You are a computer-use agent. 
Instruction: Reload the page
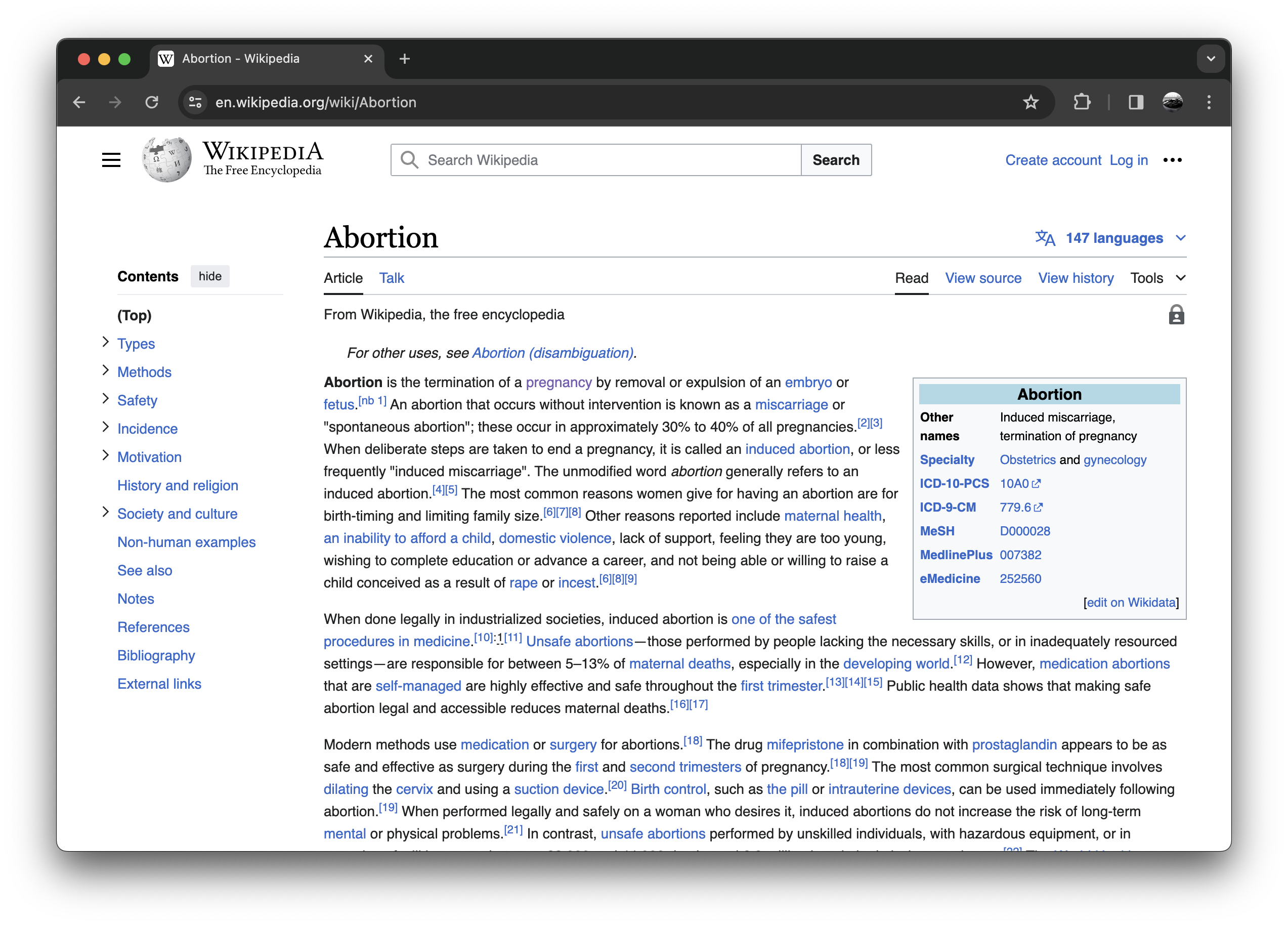[152, 102]
